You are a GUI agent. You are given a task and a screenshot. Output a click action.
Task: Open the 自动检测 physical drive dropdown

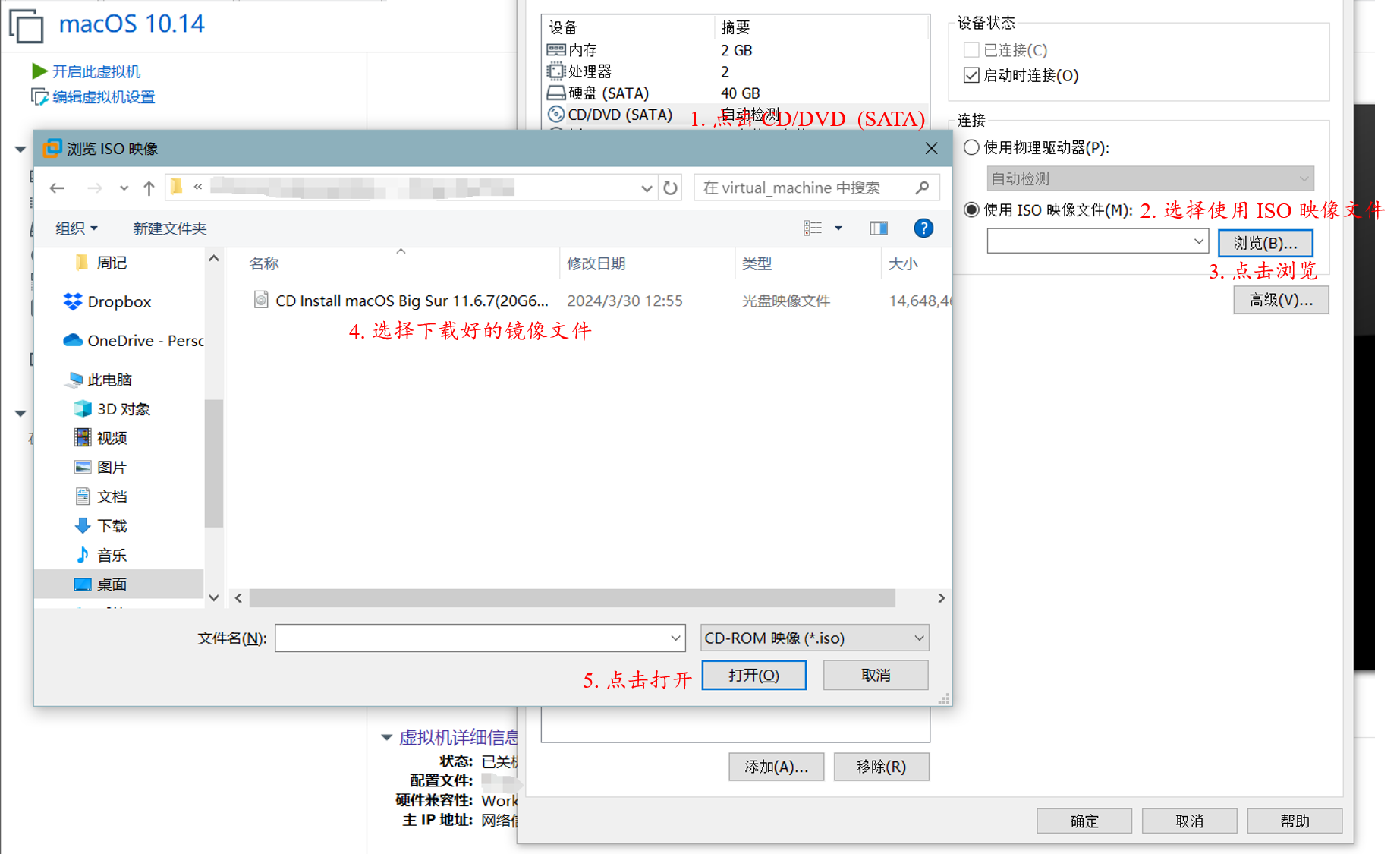1150,178
